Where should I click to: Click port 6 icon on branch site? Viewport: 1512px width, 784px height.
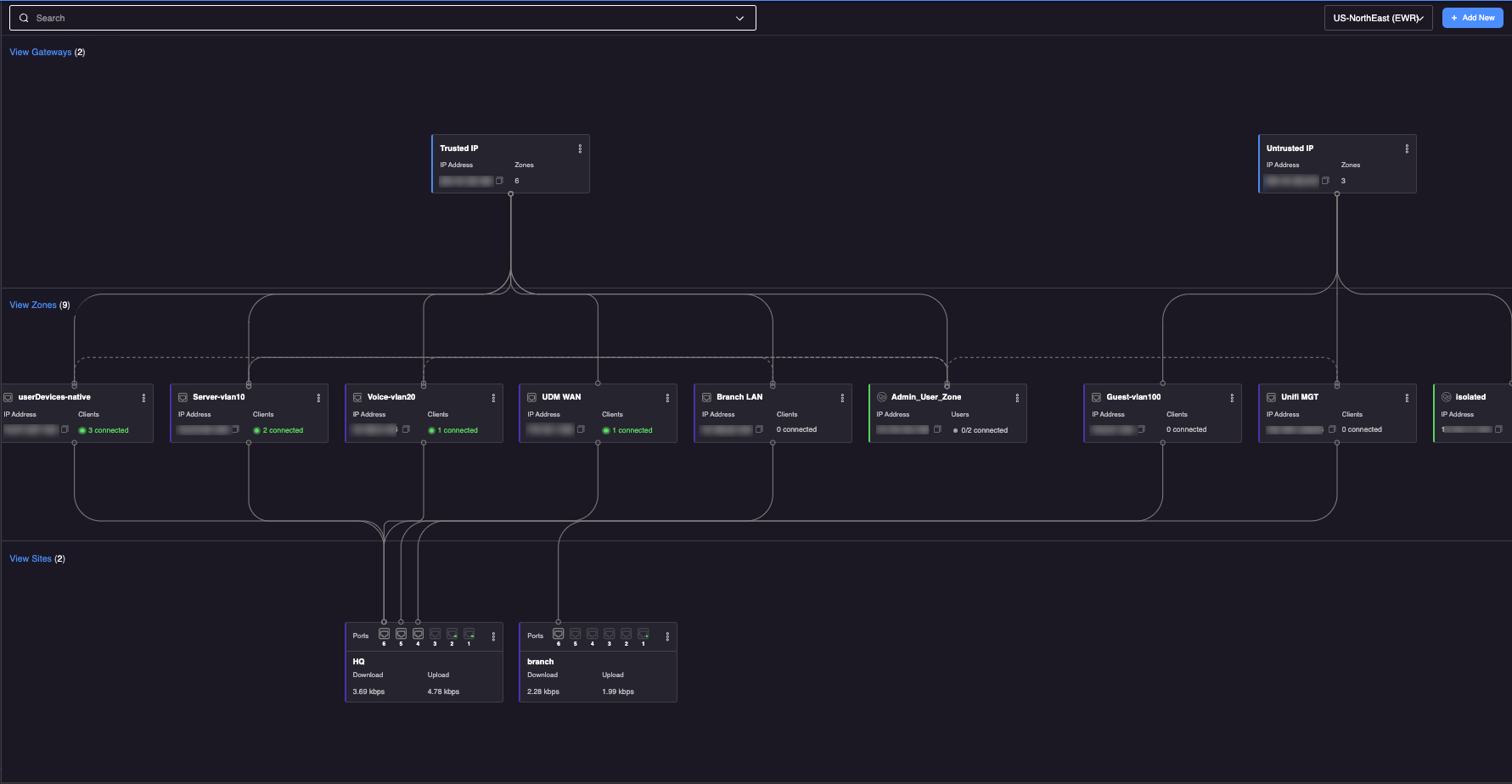tap(558, 634)
